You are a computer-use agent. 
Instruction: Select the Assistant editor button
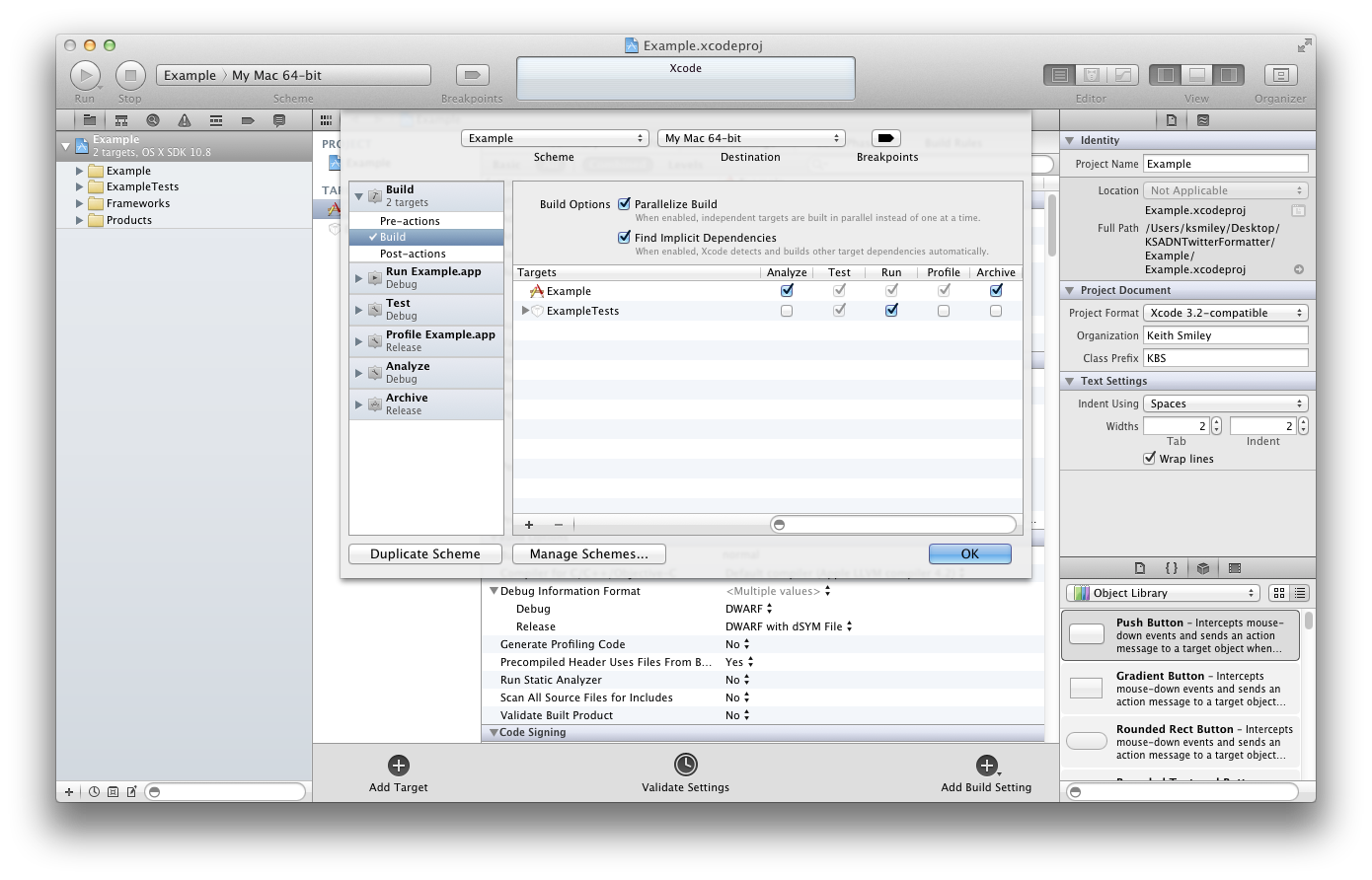click(x=1092, y=75)
